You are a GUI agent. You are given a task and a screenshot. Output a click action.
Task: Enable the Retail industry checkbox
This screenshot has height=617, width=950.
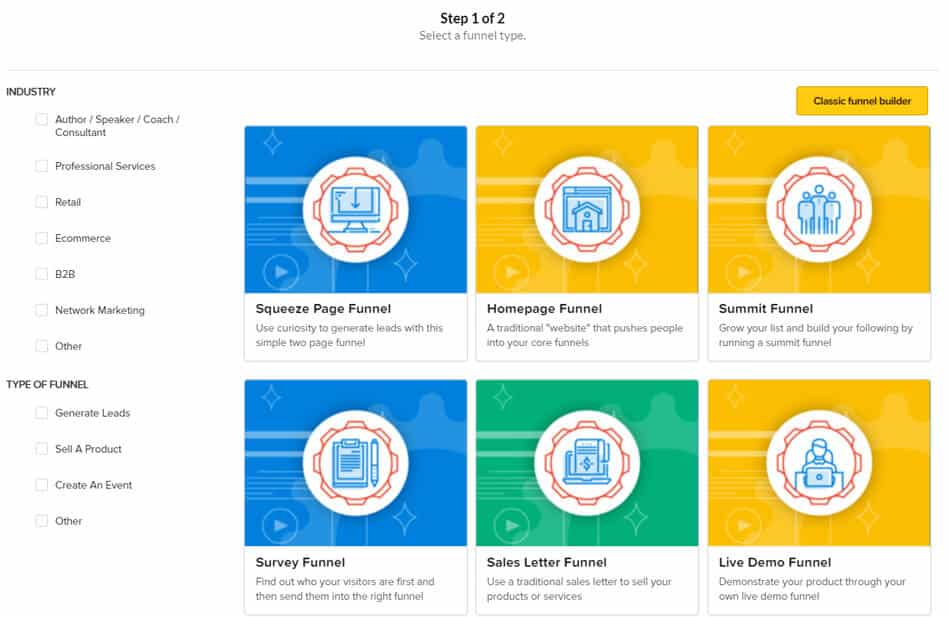41,202
